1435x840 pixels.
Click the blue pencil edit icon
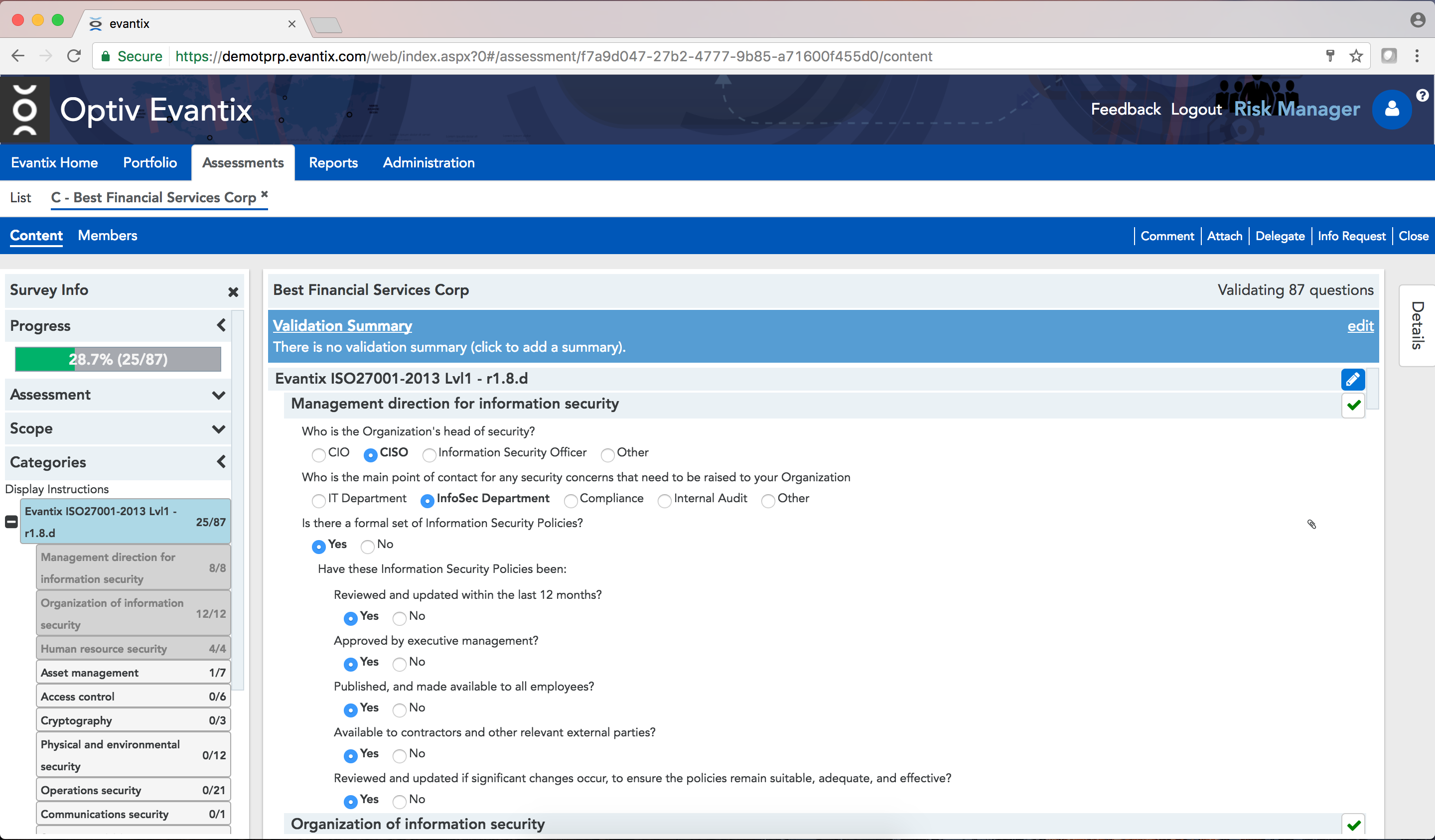coord(1352,379)
